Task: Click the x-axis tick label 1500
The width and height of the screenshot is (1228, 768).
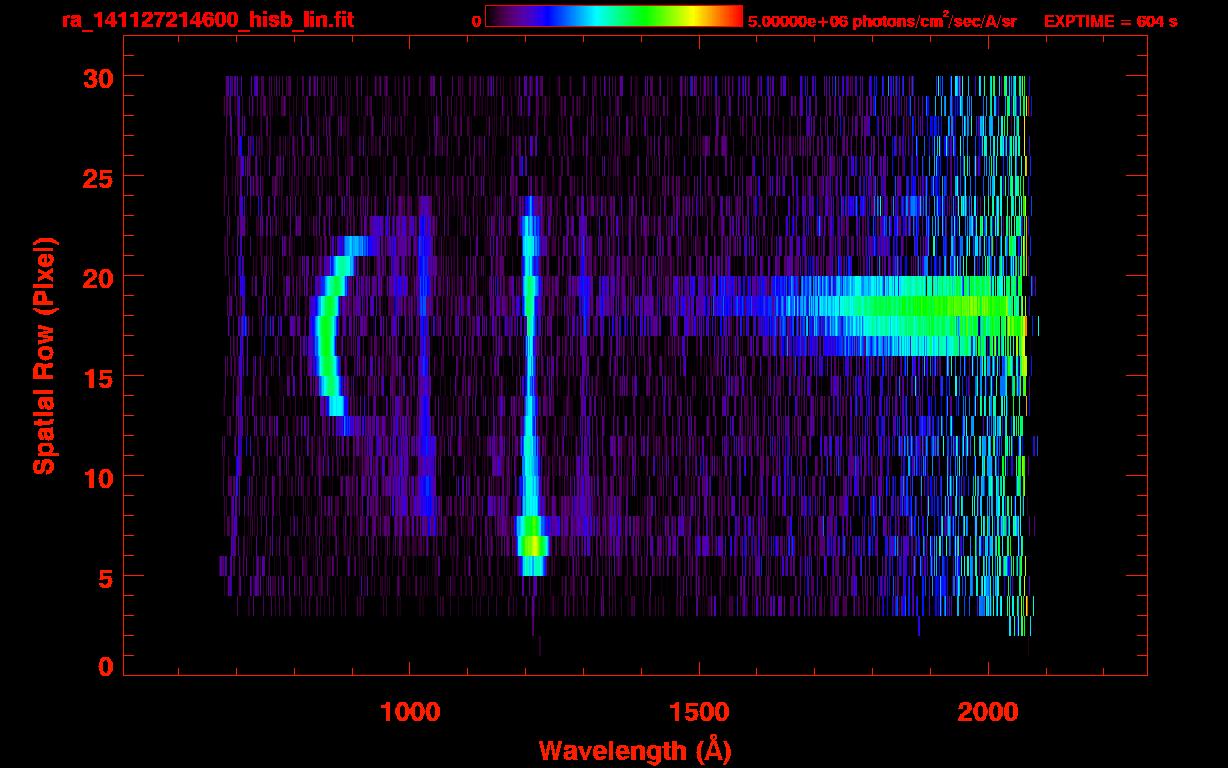Action: pos(698,711)
